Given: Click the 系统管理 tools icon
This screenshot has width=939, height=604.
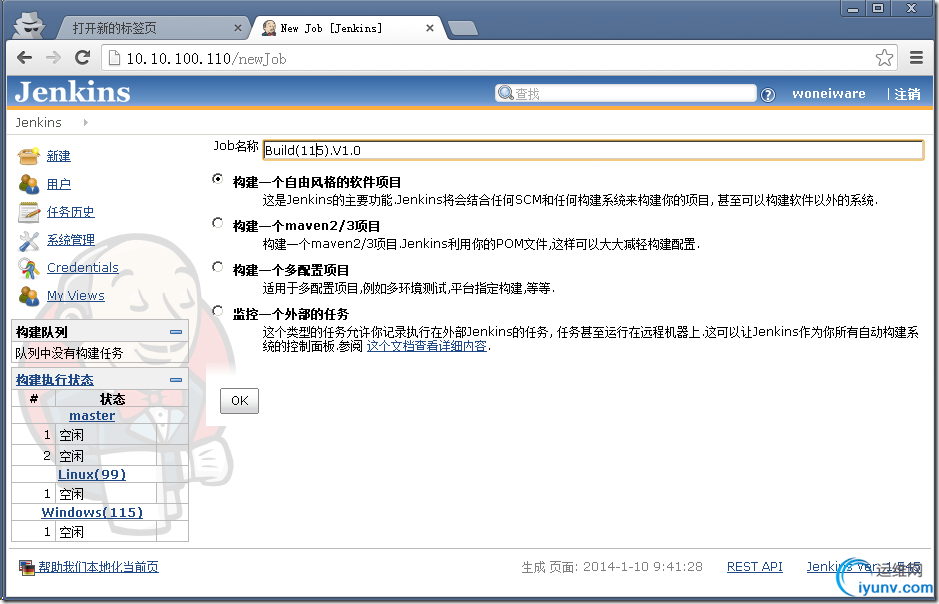Looking at the screenshot, I should click(29, 240).
